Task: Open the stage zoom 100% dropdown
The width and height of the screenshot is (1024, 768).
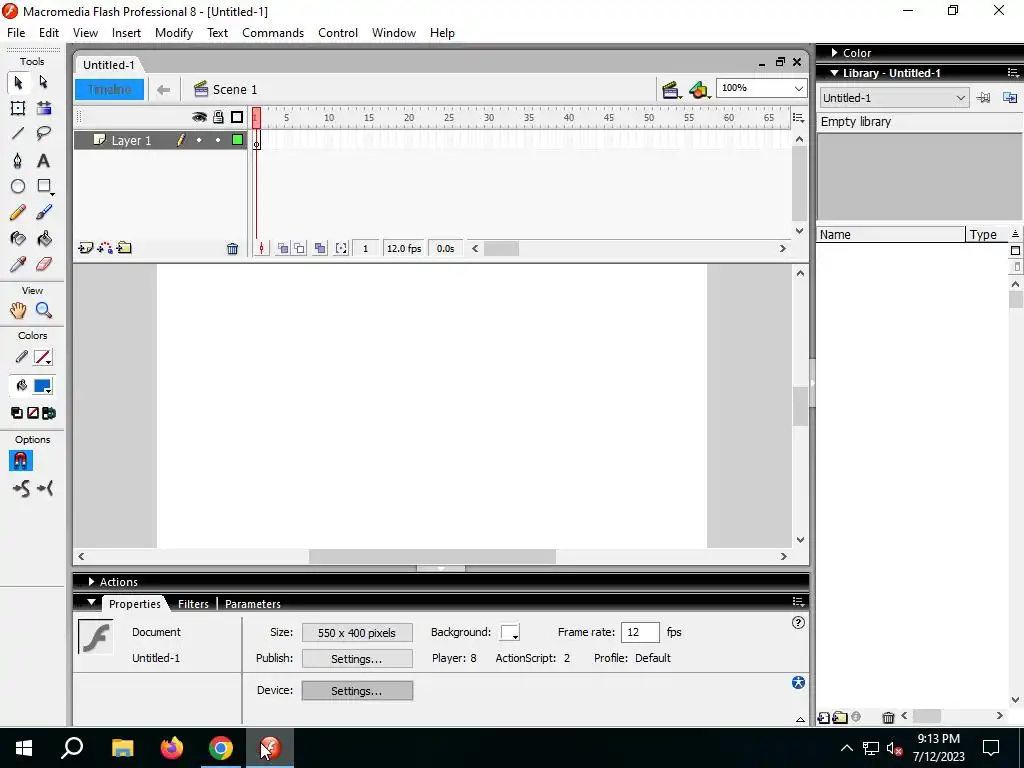Action: pyautogui.click(x=798, y=88)
